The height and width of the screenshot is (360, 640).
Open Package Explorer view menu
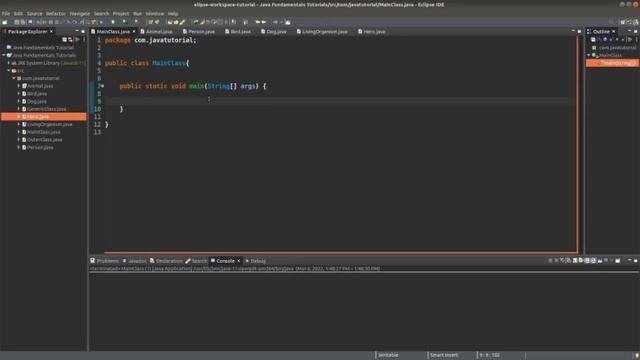coord(84,40)
